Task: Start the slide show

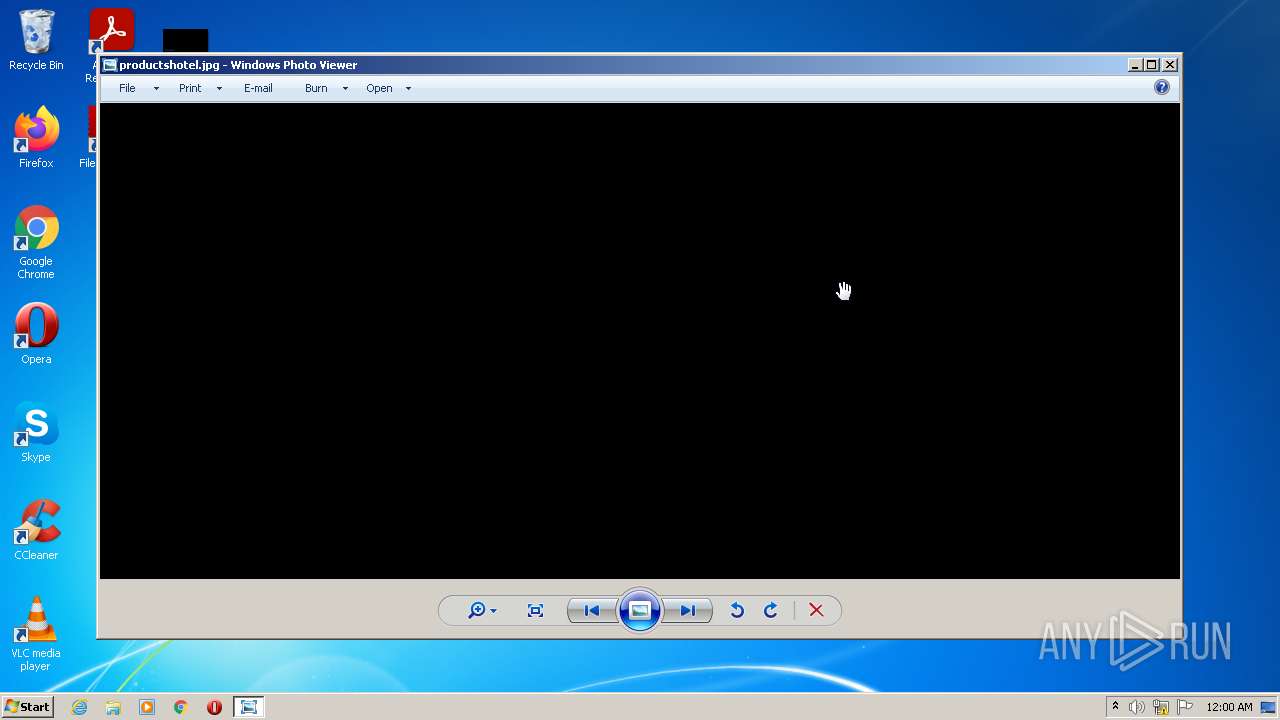Action: [640, 610]
